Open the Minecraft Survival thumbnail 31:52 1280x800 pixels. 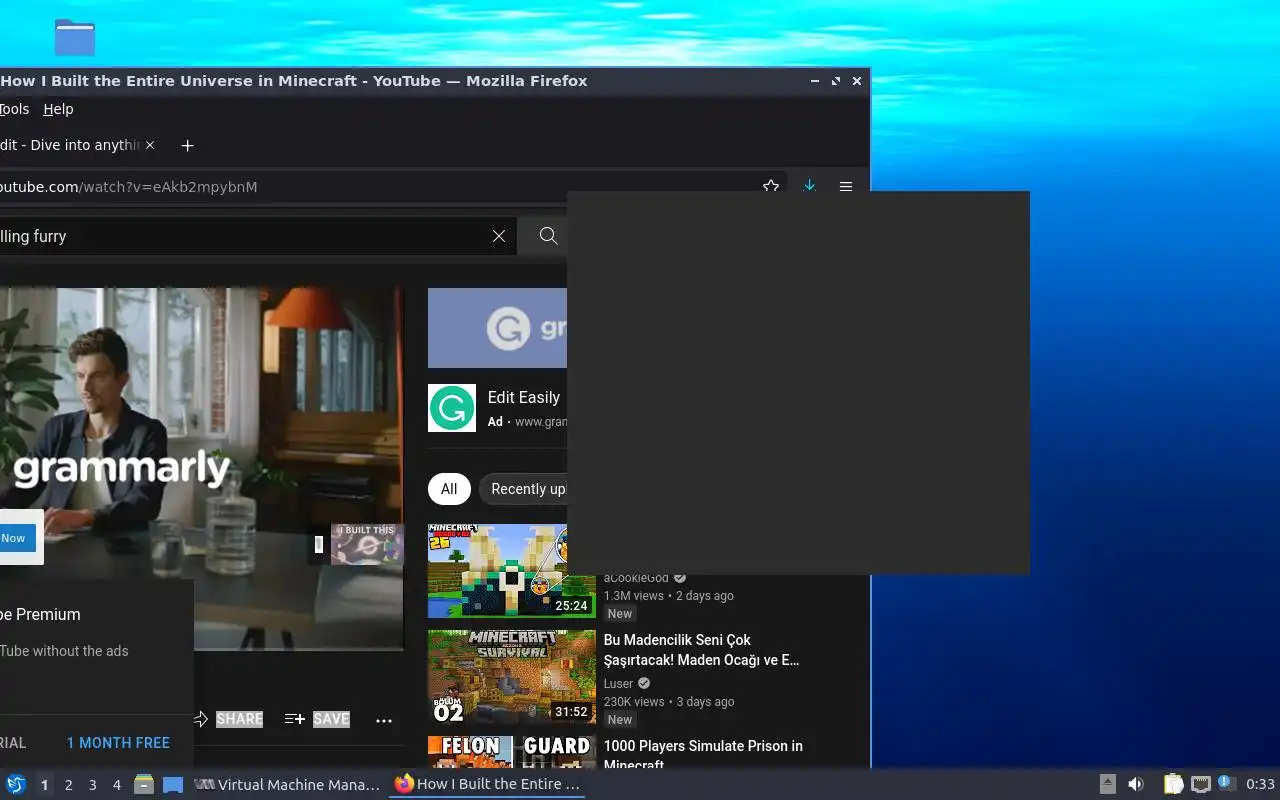click(x=512, y=677)
